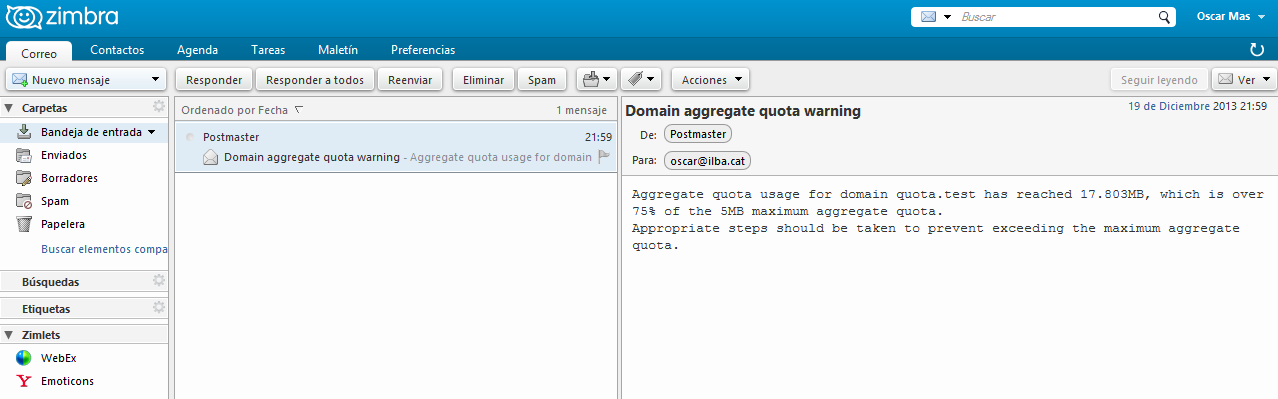This screenshot has width=1278, height=399.
Task: Refresh with the circular arrow icon
Action: [x=1257, y=49]
